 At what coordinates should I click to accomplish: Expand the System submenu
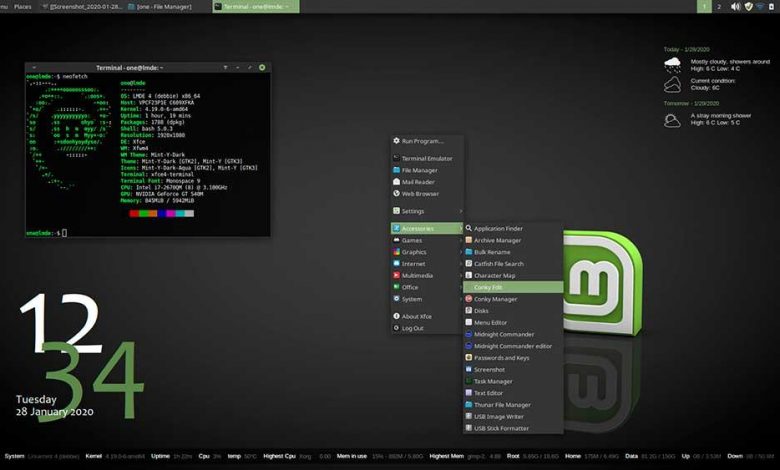pyautogui.click(x=427, y=299)
